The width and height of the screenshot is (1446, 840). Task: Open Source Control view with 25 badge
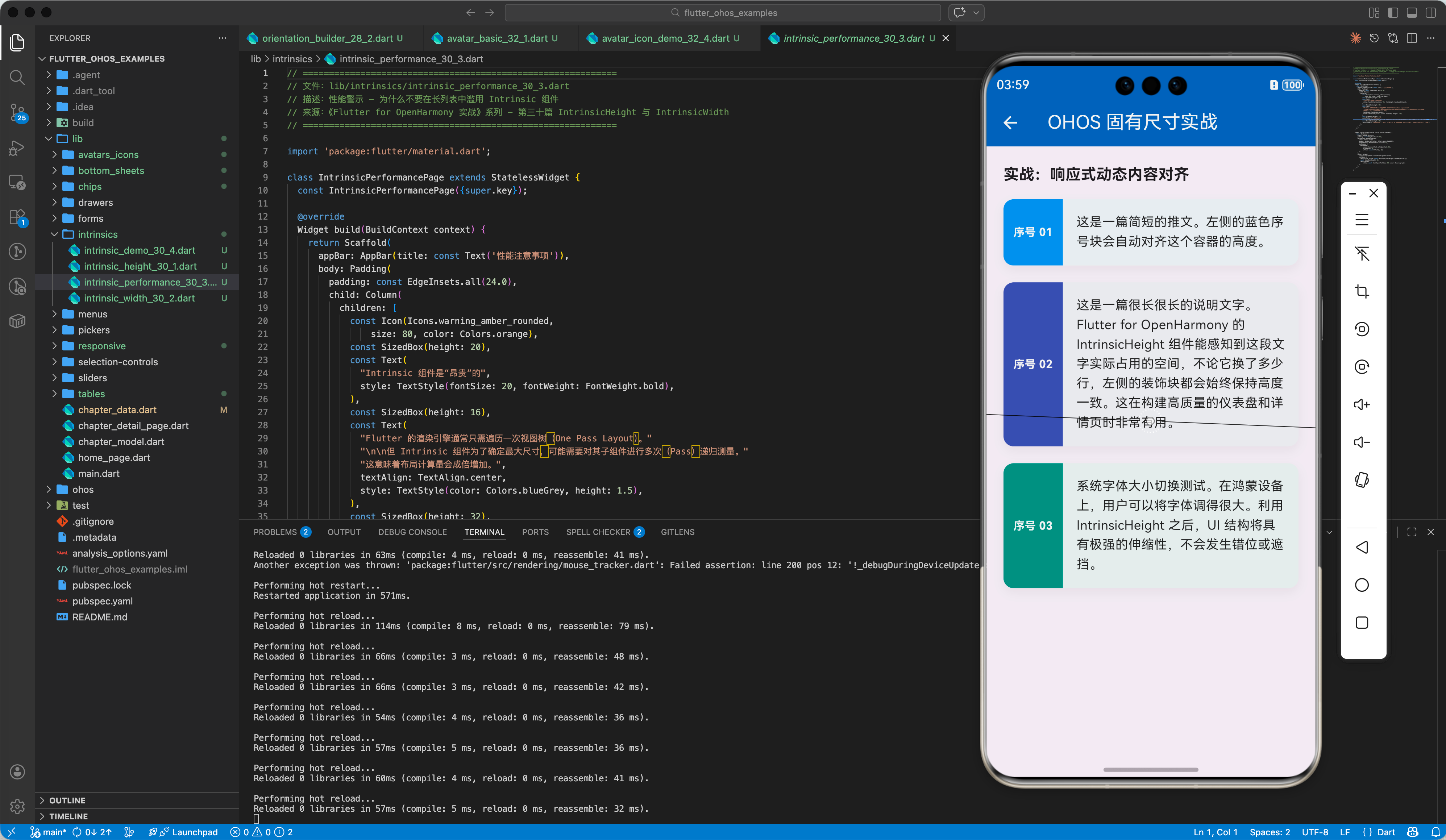pyautogui.click(x=17, y=112)
